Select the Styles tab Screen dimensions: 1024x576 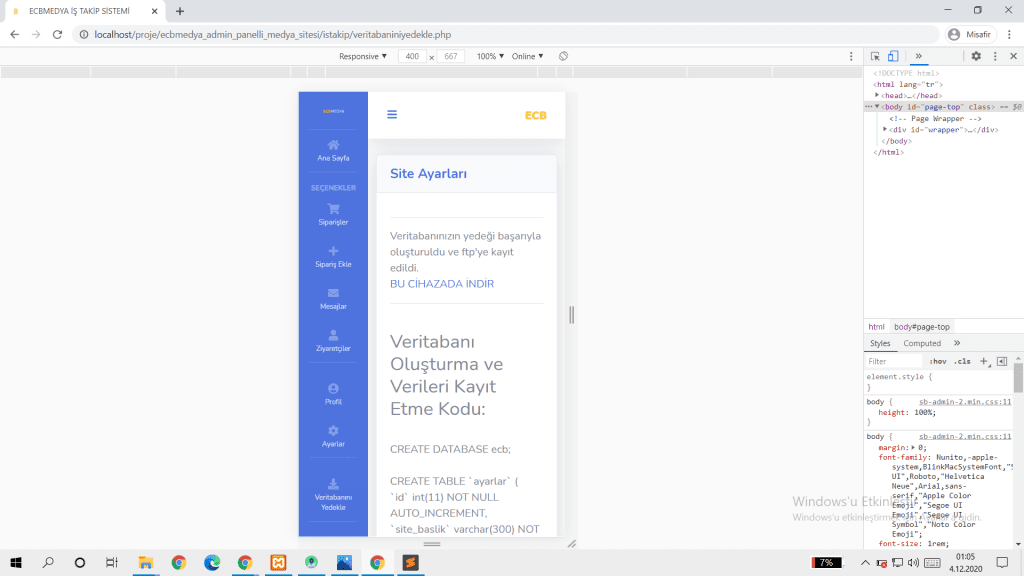[880, 343]
